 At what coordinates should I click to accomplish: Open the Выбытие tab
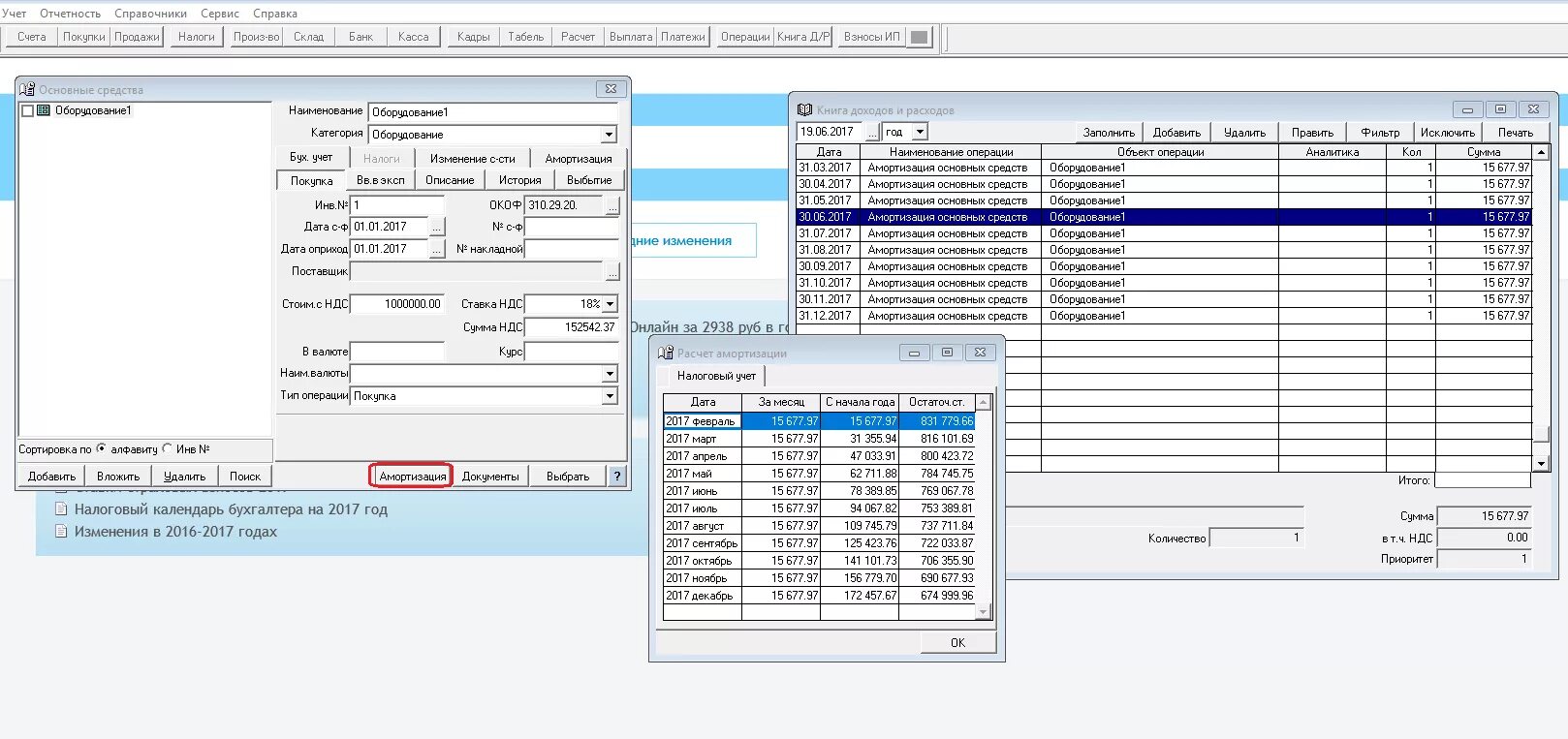pyautogui.click(x=589, y=180)
